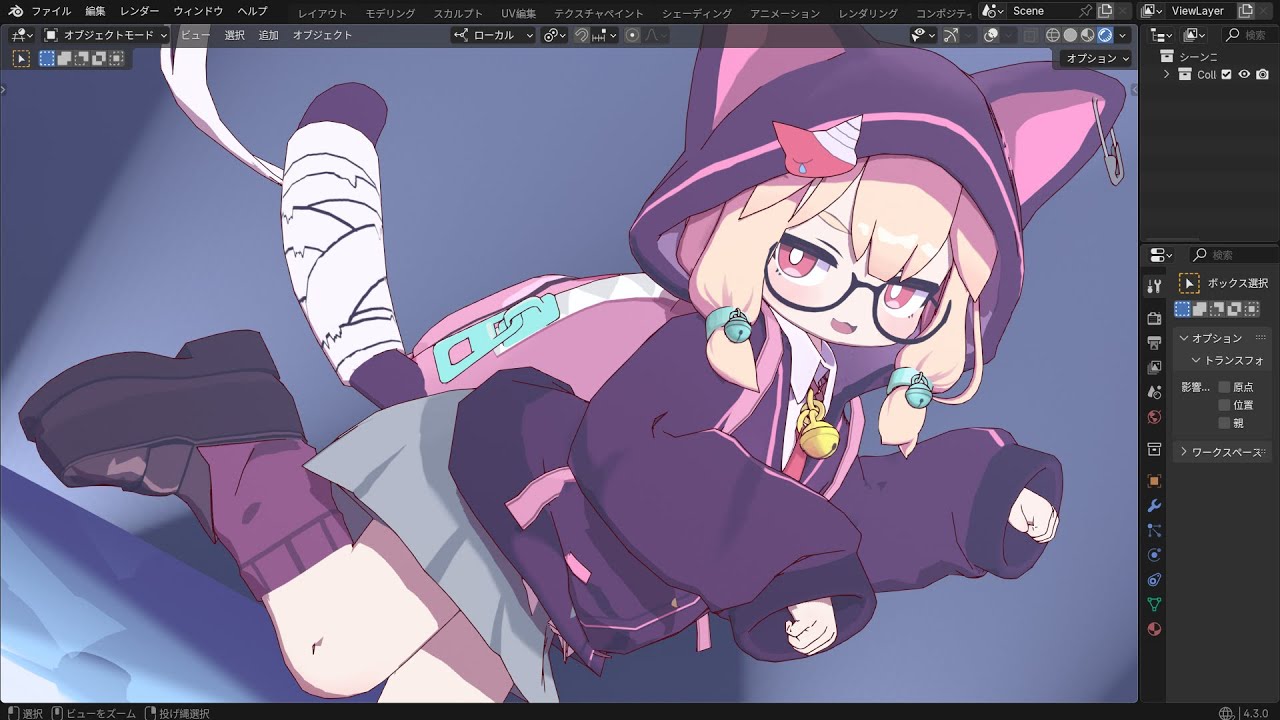Open the viewport オブジェクト menu
Viewport: 1280px width, 720px height.
coord(322,35)
